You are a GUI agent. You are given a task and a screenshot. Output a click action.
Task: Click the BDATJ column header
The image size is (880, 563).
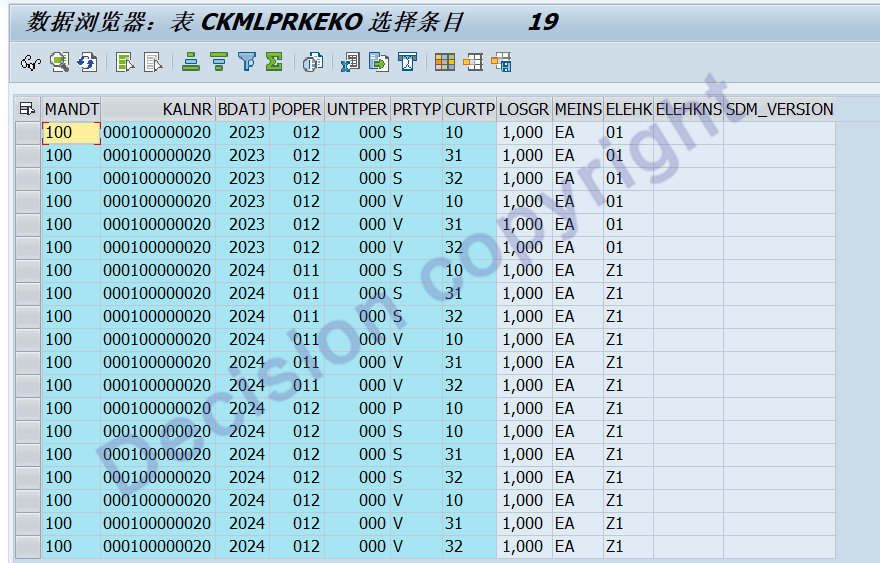[242, 109]
